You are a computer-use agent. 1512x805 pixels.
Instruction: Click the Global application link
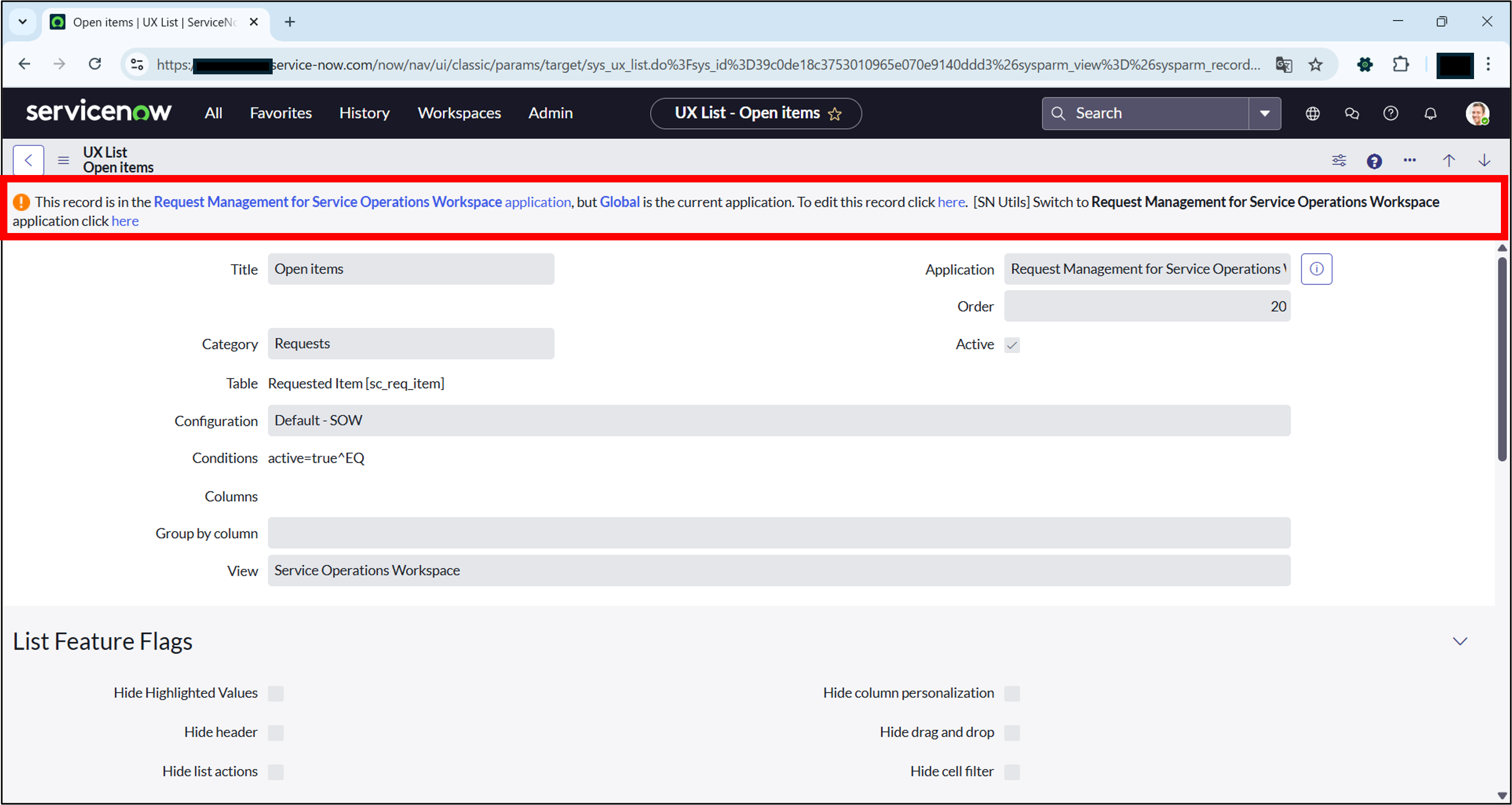(619, 202)
